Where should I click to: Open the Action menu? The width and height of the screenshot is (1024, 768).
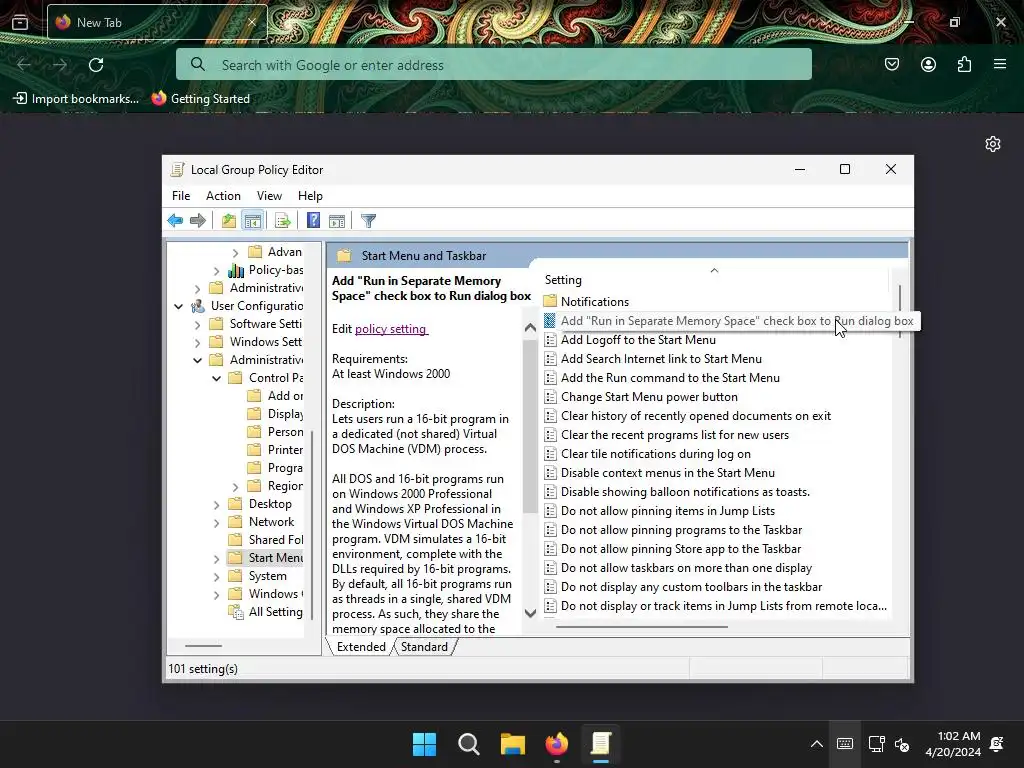point(223,196)
